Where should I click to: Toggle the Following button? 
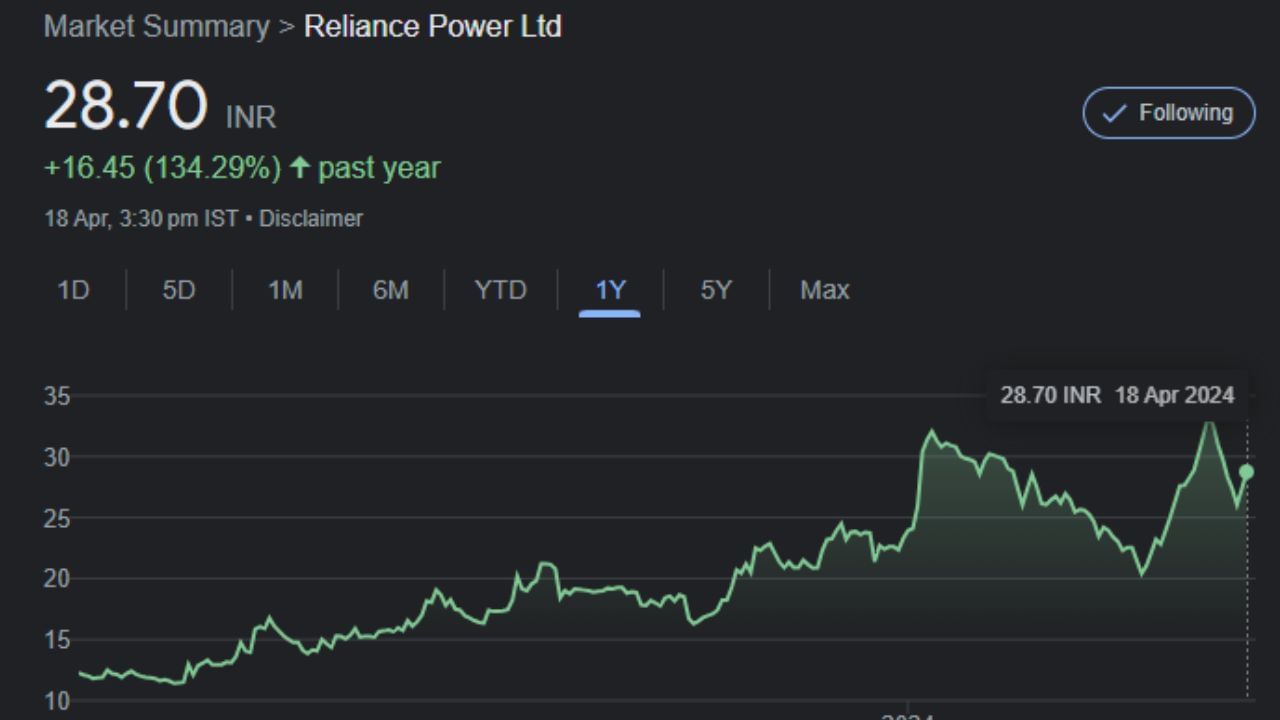click(1169, 113)
